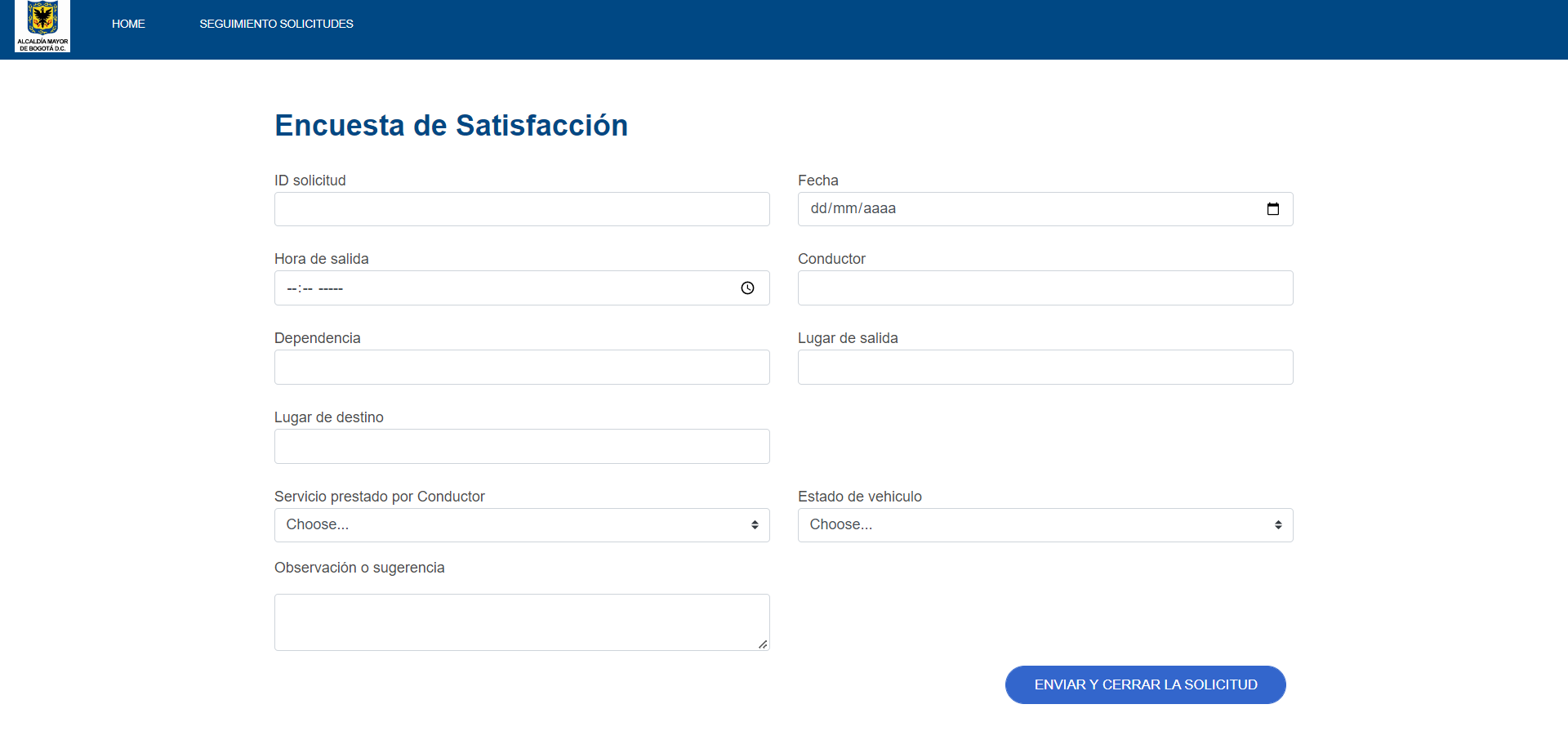Go to the HOME menu item
Image resolution: width=1568 pixels, height=740 pixels.
click(128, 24)
